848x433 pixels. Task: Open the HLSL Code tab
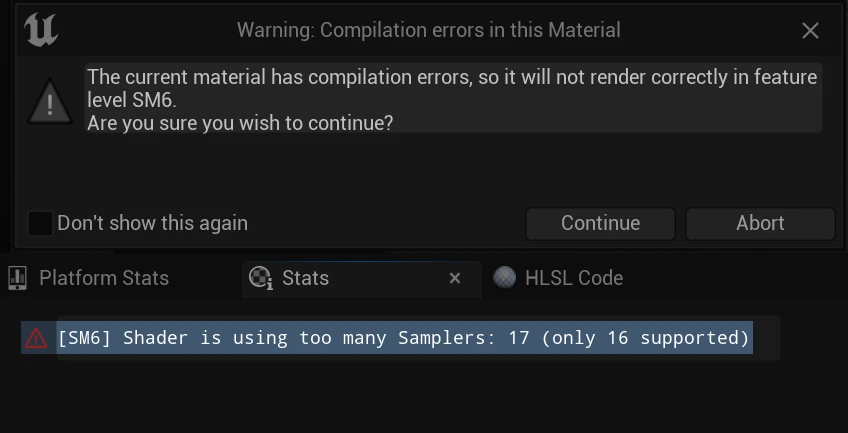[573, 278]
